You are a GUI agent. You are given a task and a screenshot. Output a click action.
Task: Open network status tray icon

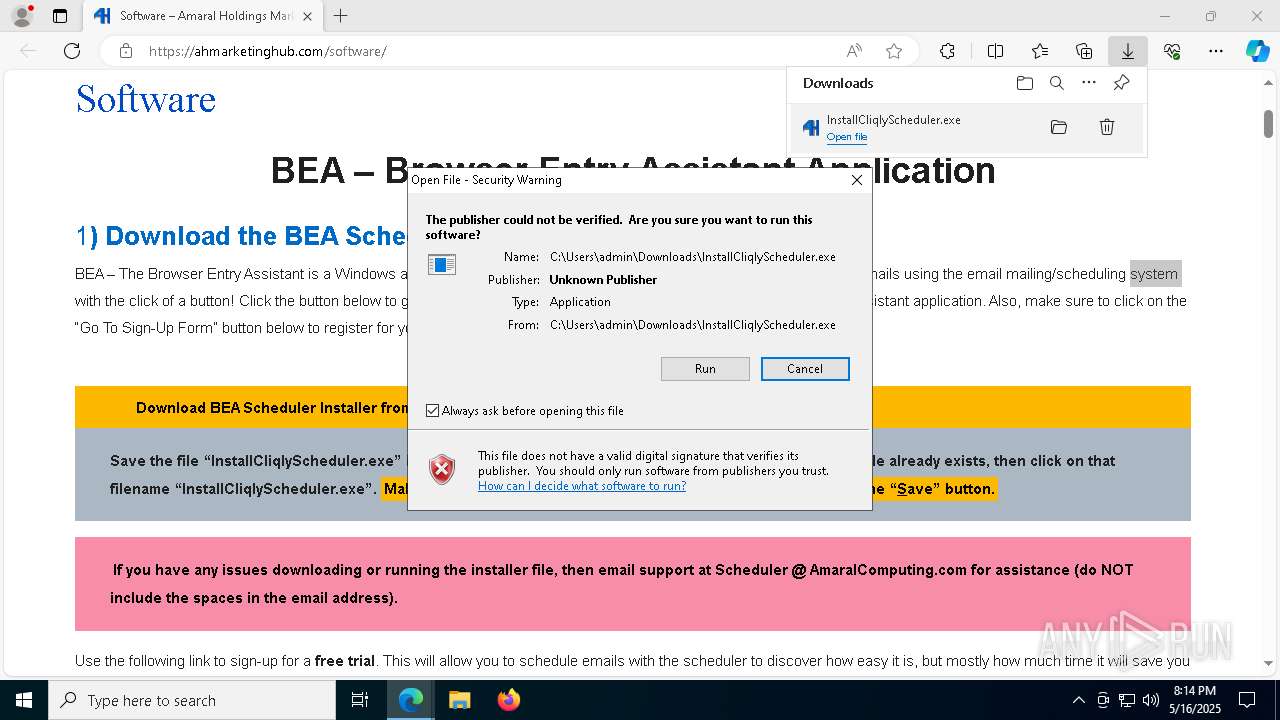click(x=1127, y=700)
